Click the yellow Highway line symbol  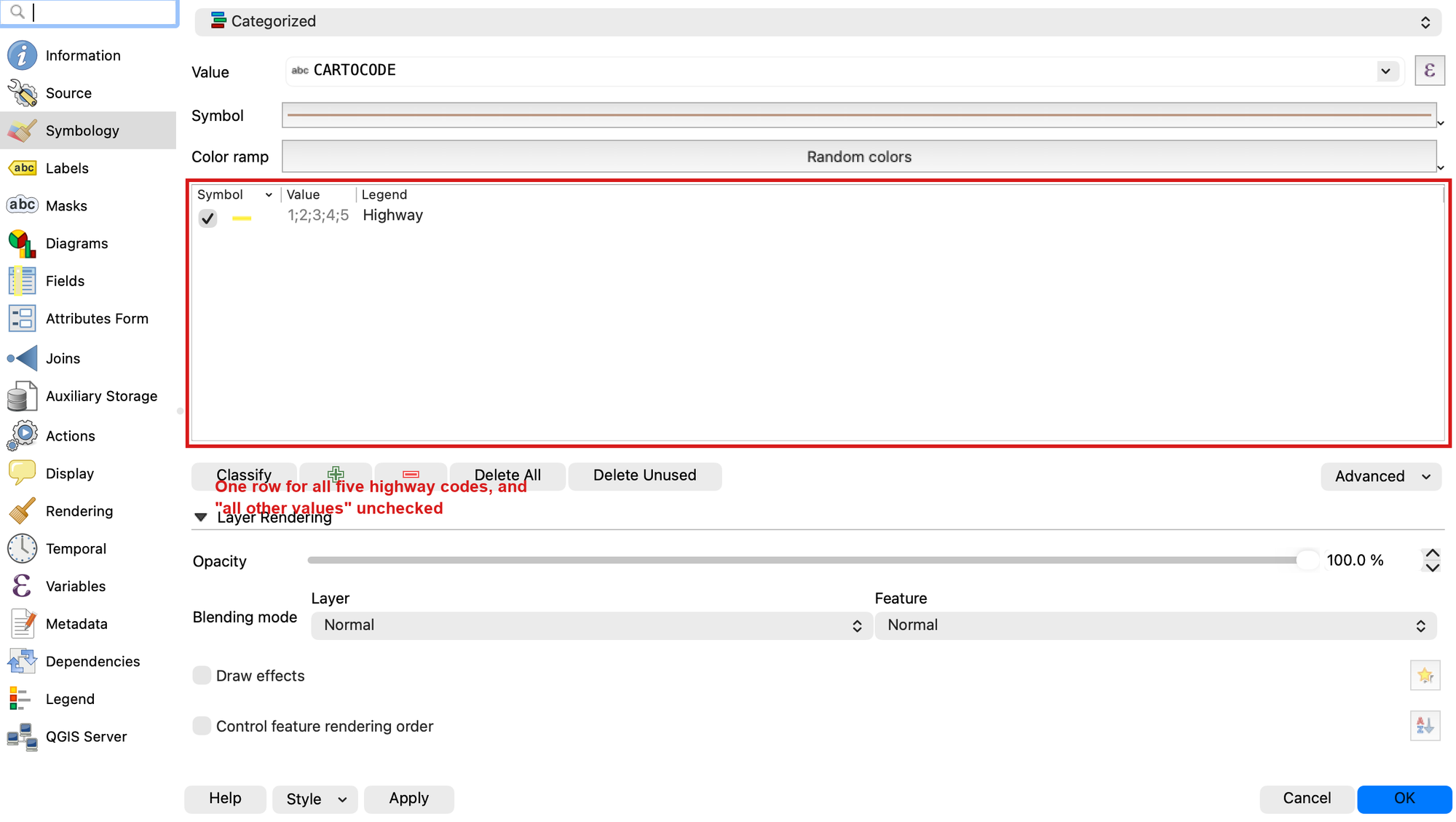click(242, 218)
